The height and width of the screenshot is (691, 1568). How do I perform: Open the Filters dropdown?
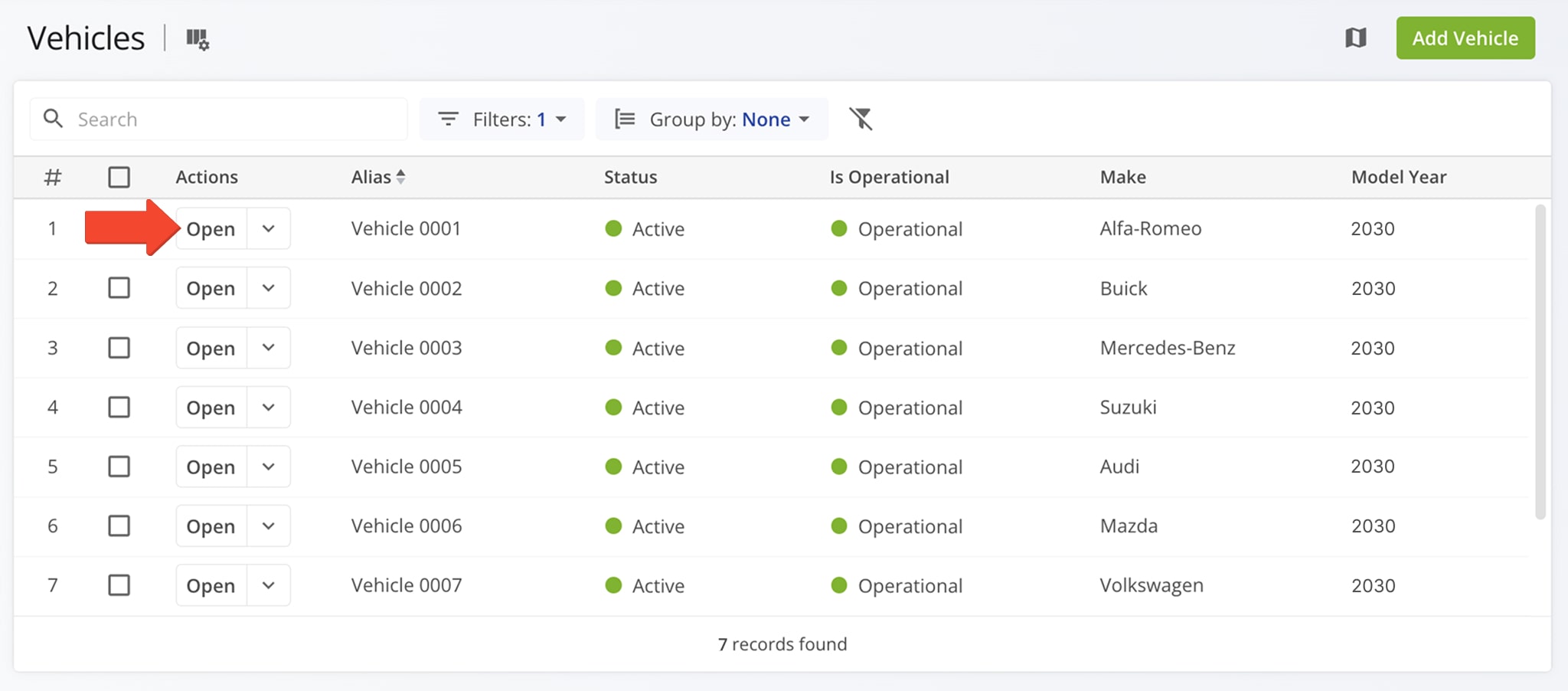(x=502, y=119)
